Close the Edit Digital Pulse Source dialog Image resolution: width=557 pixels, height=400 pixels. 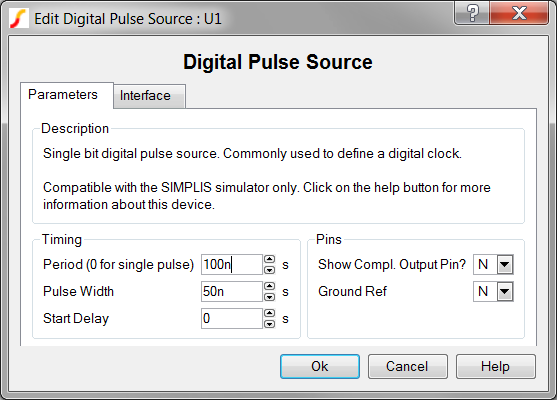click(519, 13)
